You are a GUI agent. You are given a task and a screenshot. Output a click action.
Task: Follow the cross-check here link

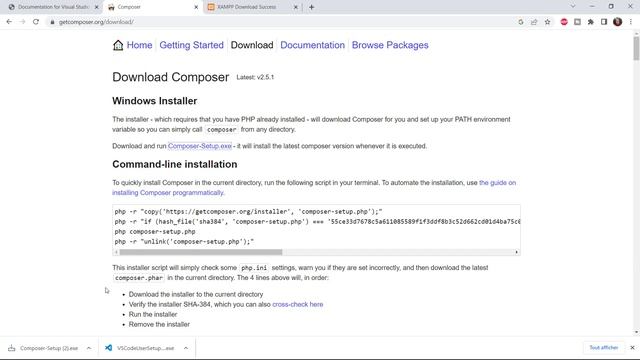pyautogui.click(x=298, y=304)
